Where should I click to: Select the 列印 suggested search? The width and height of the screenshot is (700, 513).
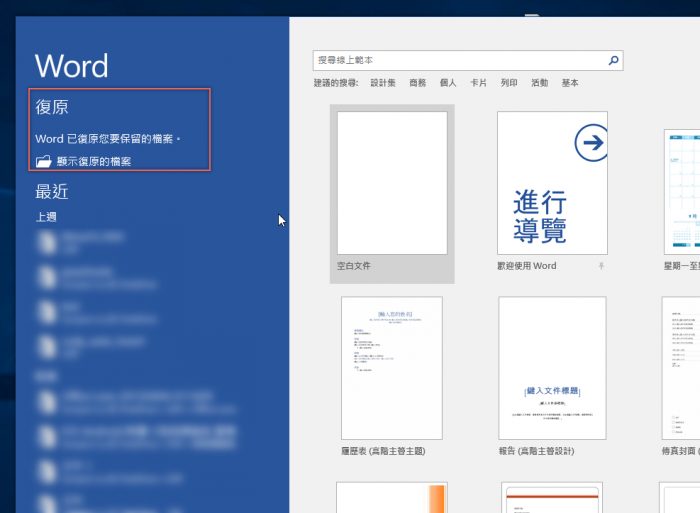click(x=509, y=83)
